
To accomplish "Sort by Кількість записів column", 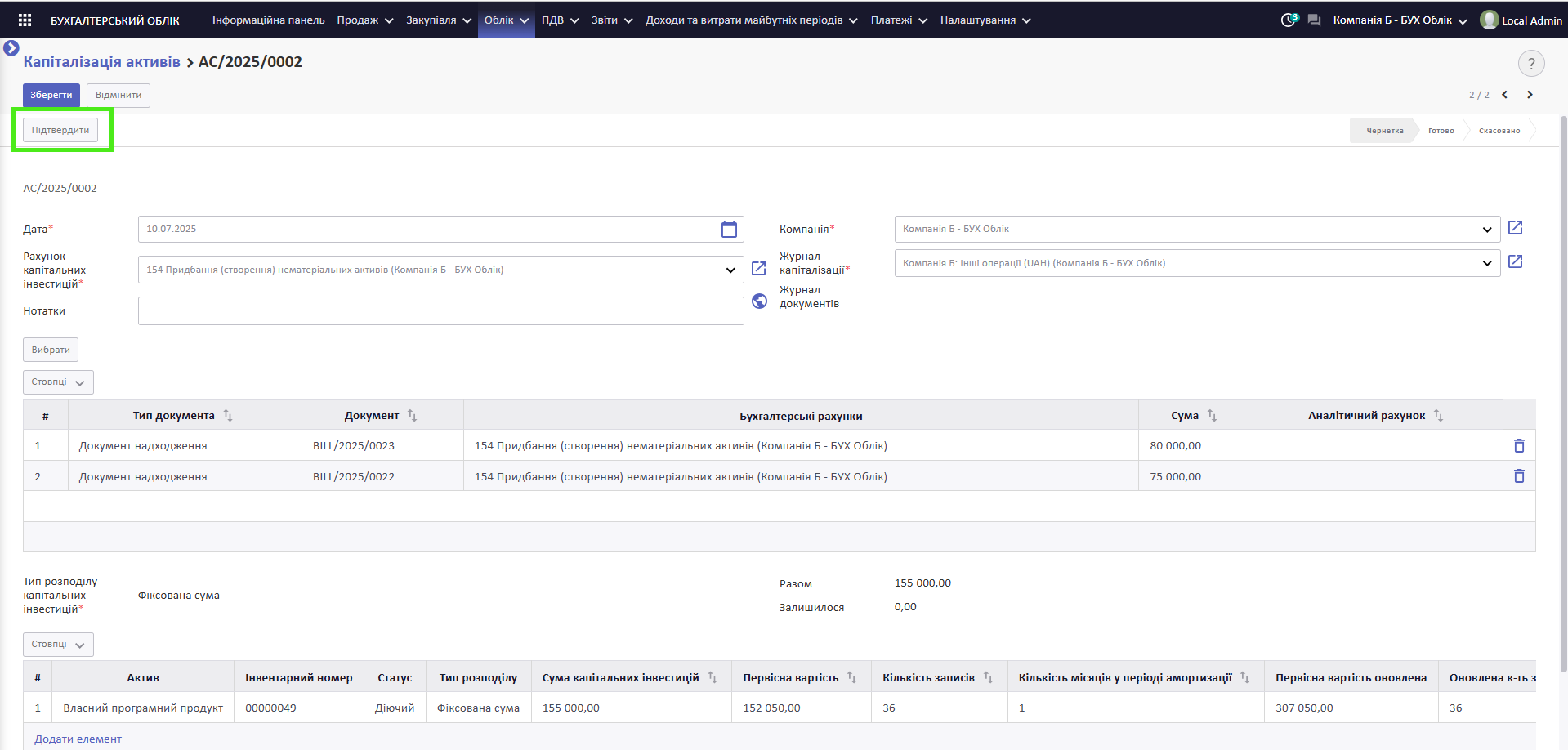I will 988,677.
